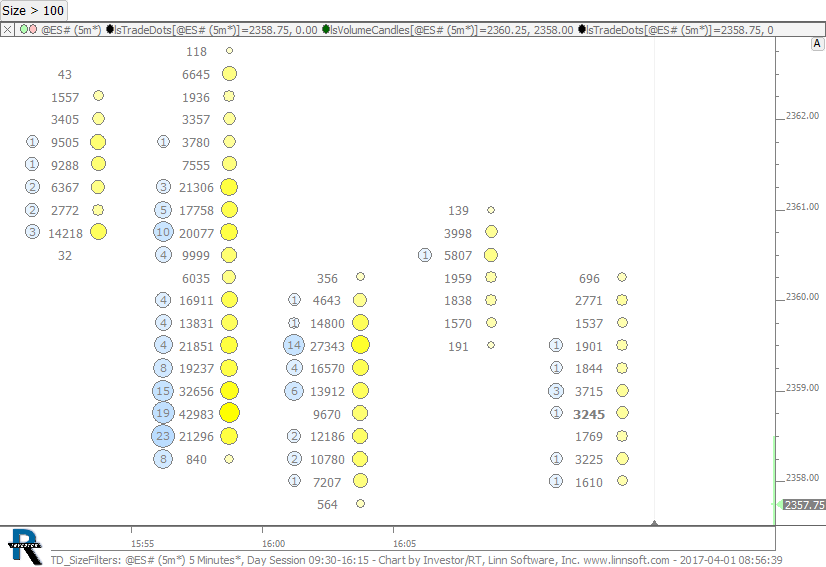Click the yellow dot next to 27343
Screen dimensions: 826x567
pos(360,345)
